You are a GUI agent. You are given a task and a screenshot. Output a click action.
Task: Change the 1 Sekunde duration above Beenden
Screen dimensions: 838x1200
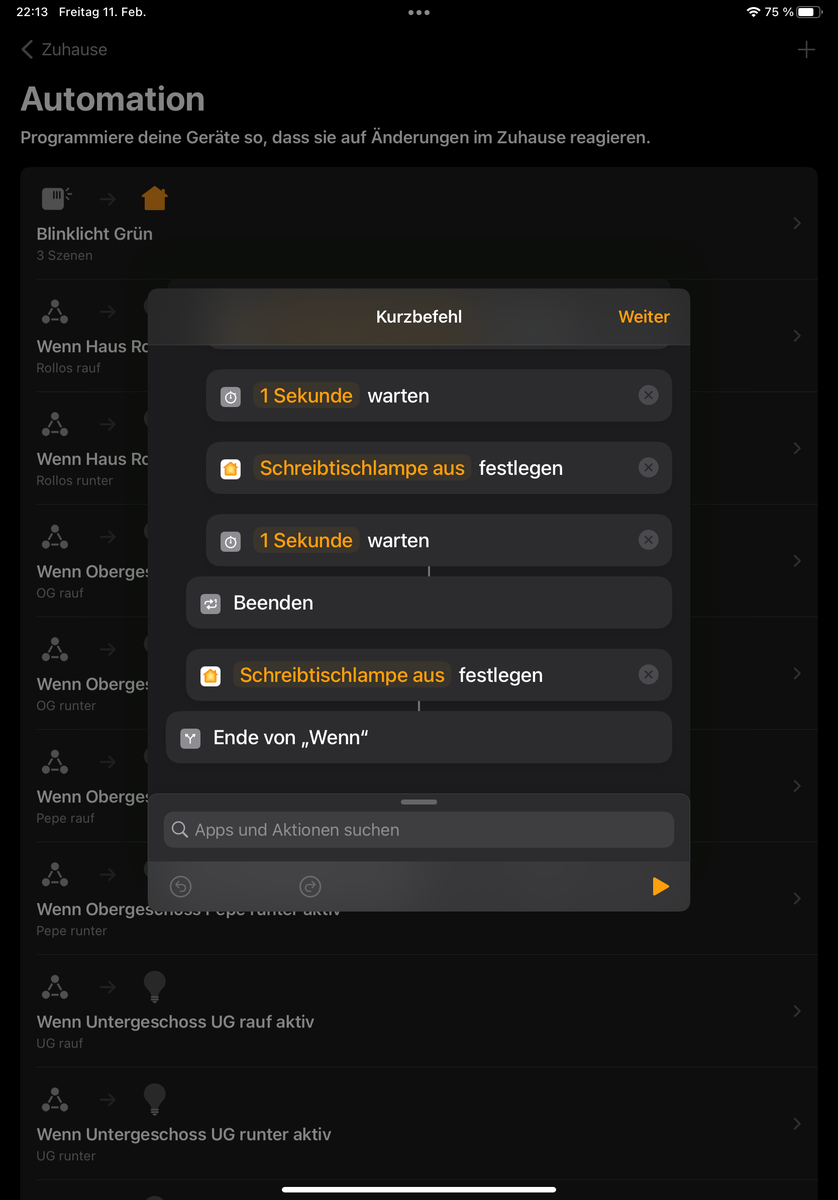[x=306, y=540]
